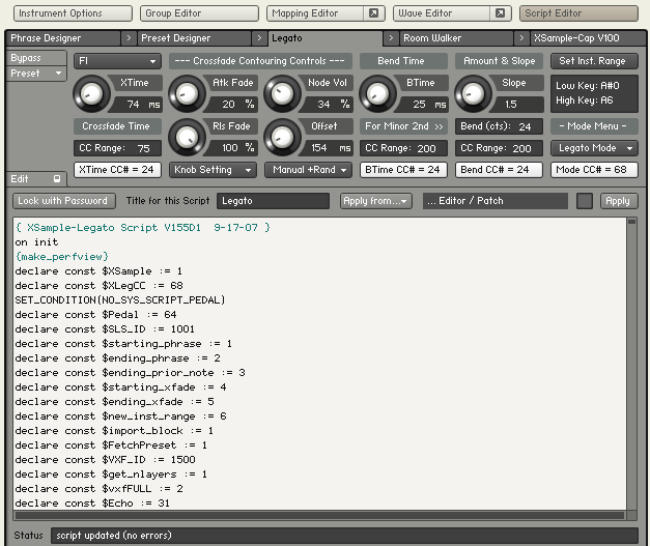
Task: Click the Rls Fade 100 % value
Action: 233,148
